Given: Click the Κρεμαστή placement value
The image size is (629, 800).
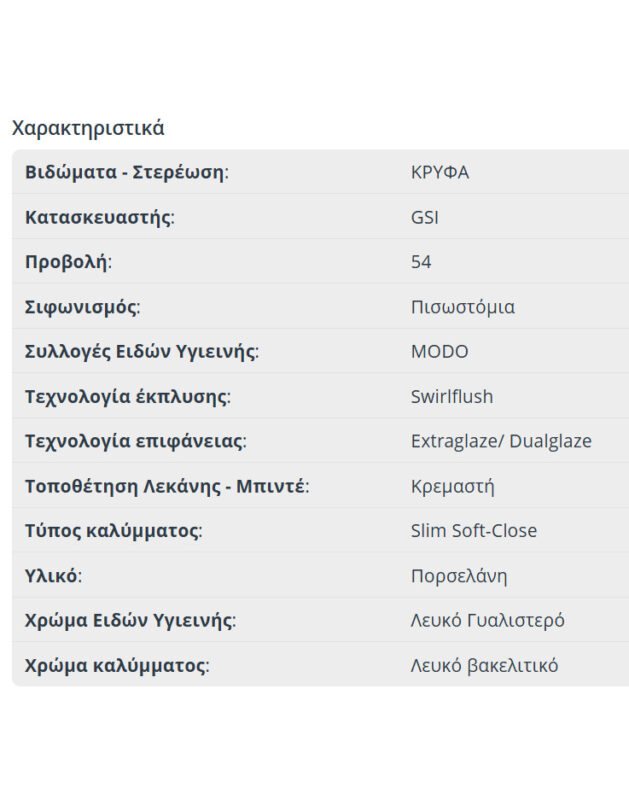Looking at the screenshot, I should (452, 487).
